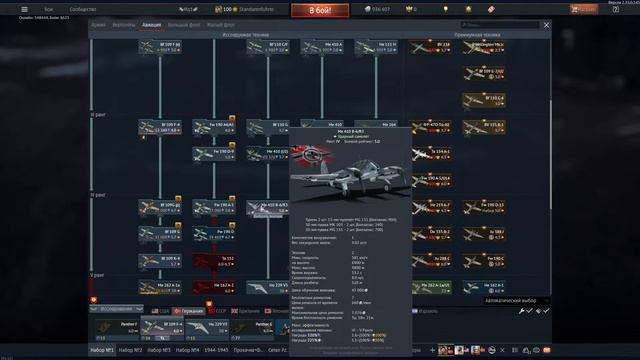
Task: Select the Британия nation tab
Action: tap(245, 311)
